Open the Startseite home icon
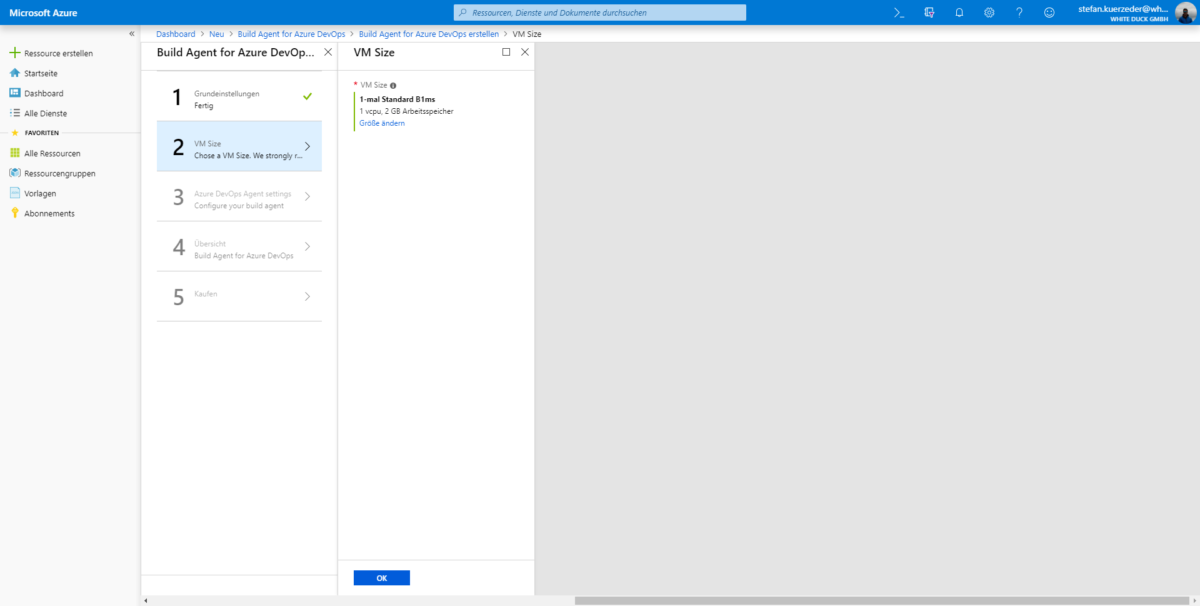 [x=40, y=72]
